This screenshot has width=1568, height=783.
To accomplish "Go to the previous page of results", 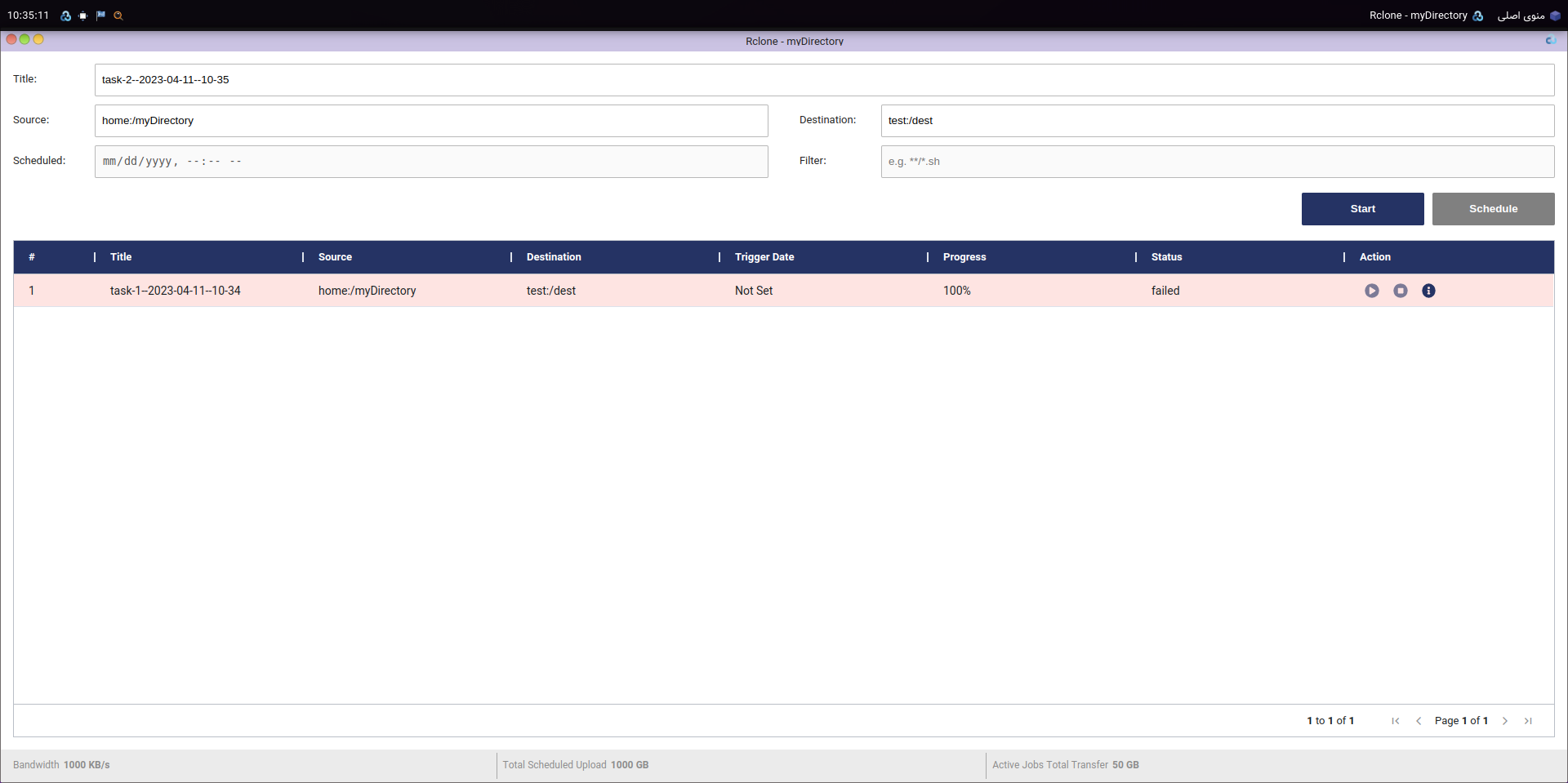I will coord(1419,721).
